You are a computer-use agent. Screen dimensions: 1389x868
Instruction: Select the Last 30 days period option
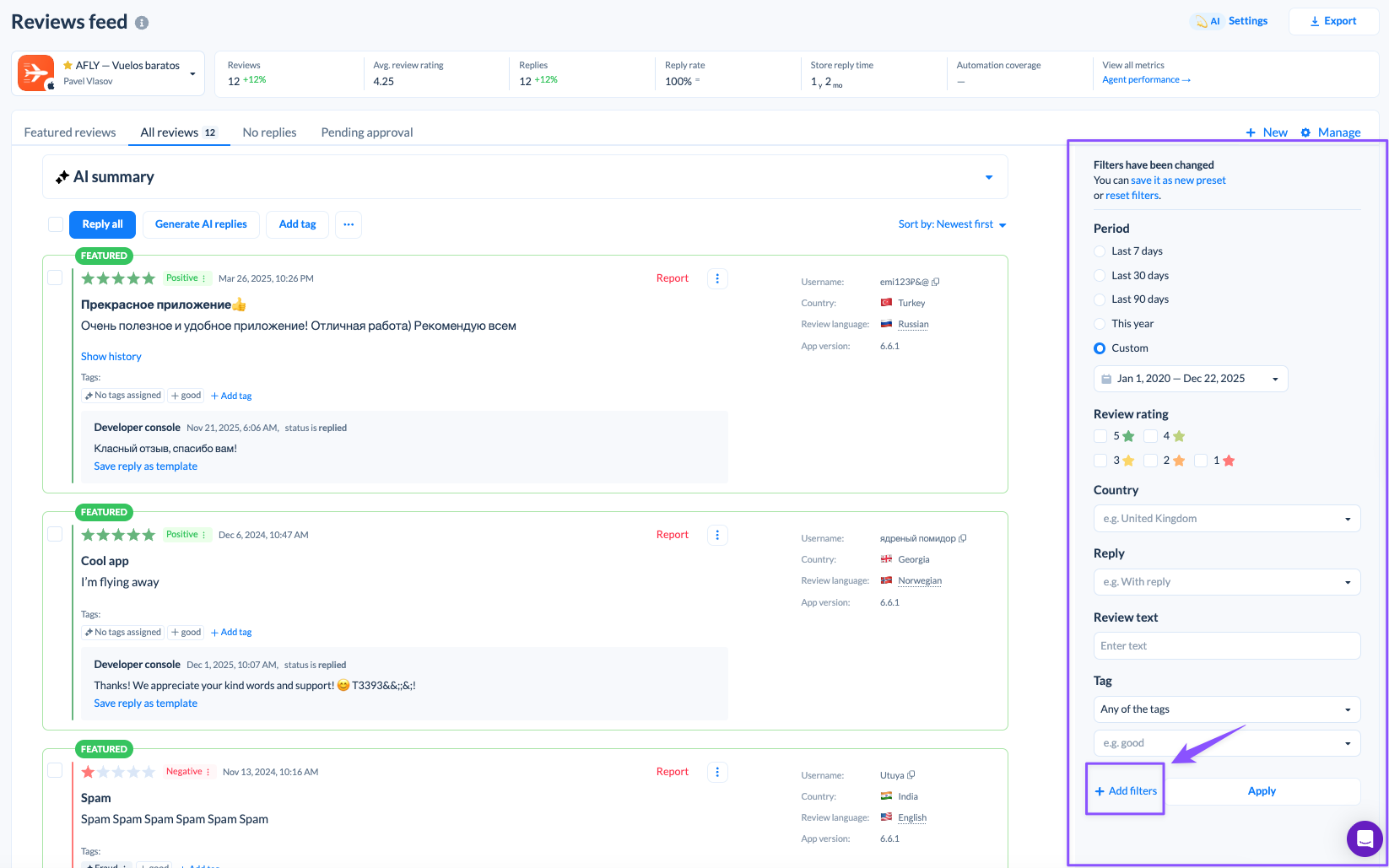(1100, 276)
